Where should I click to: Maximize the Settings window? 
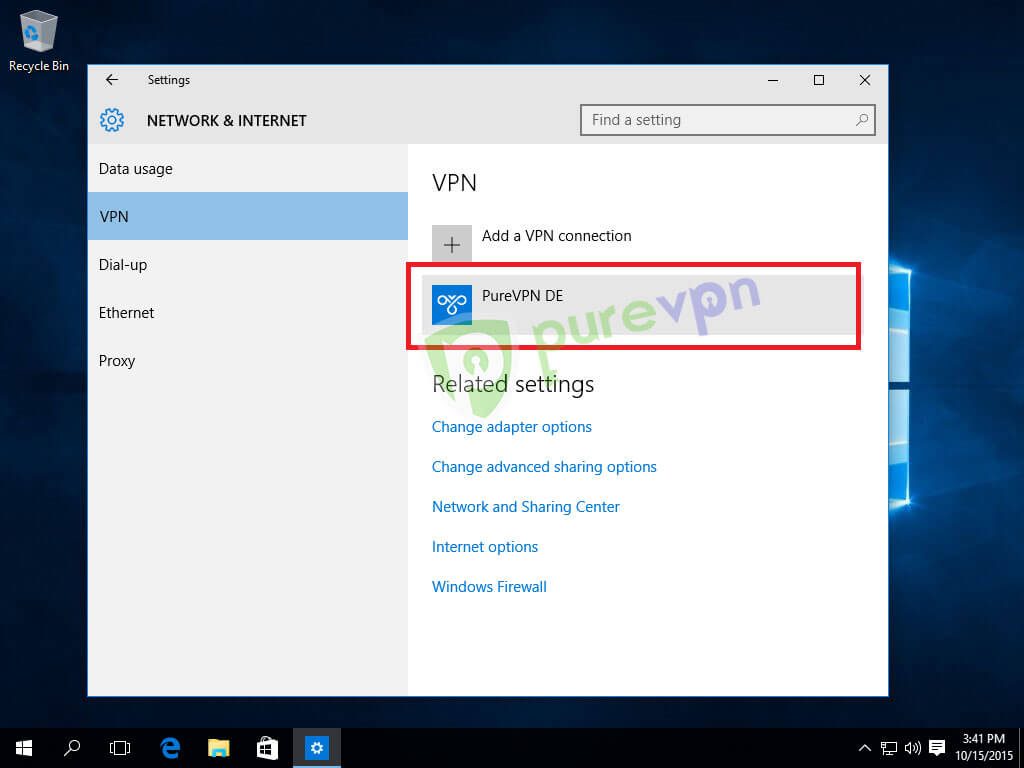coord(819,80)
